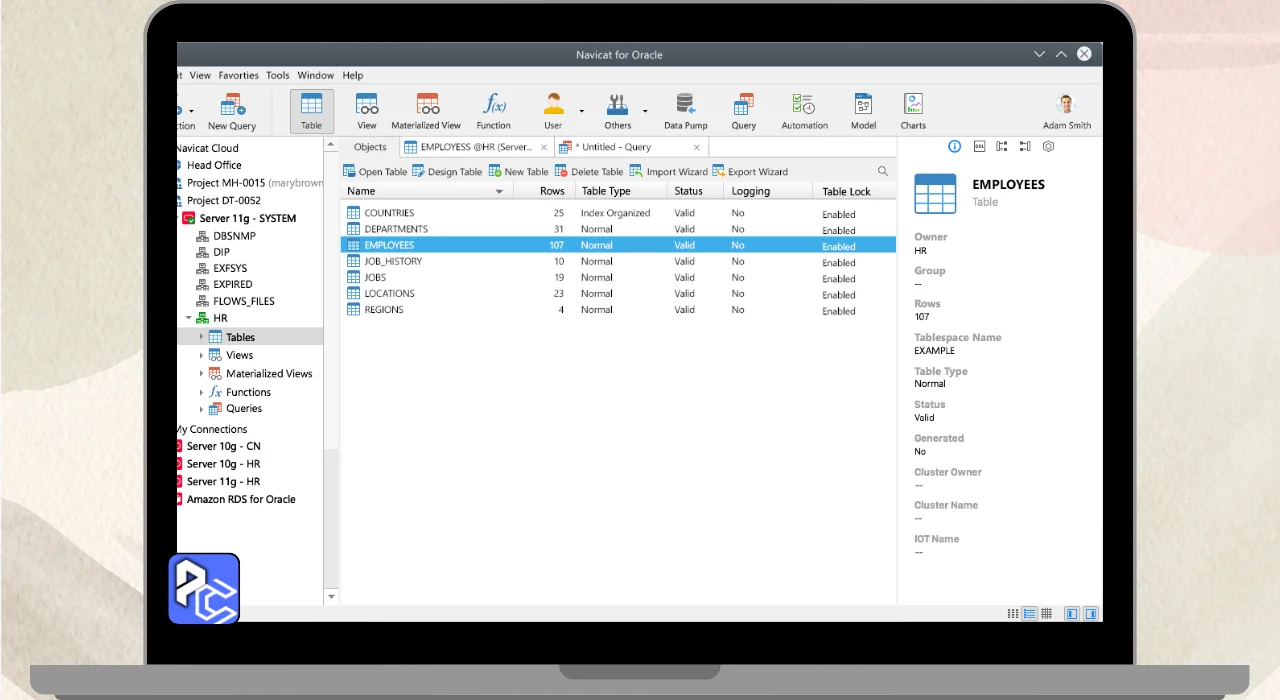The image size is (1280, 700).
Task: Click the Automation toolbar icon
Action: click(x=804, y=111)
